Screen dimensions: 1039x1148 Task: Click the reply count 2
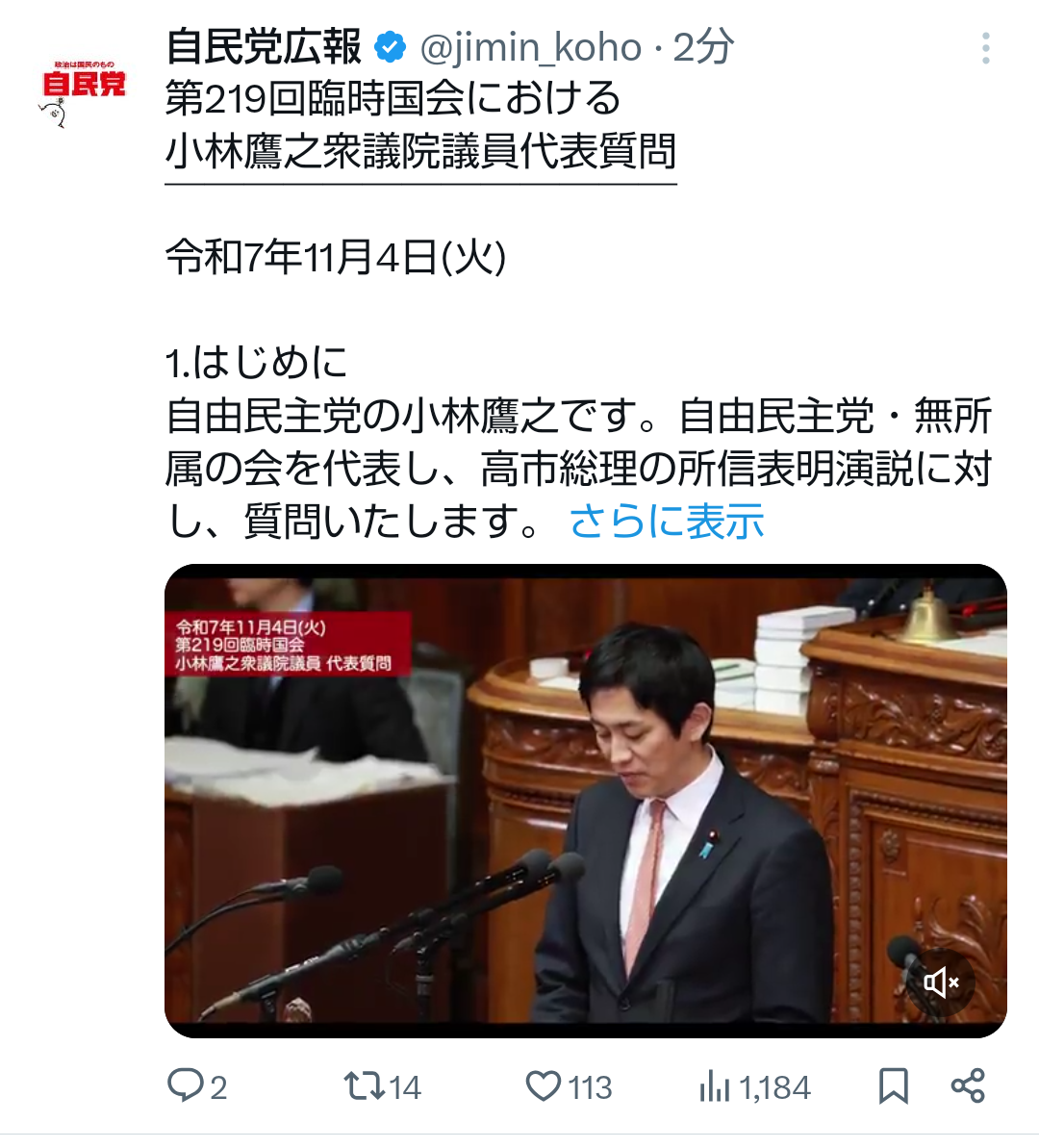(x=218, y=1088)
